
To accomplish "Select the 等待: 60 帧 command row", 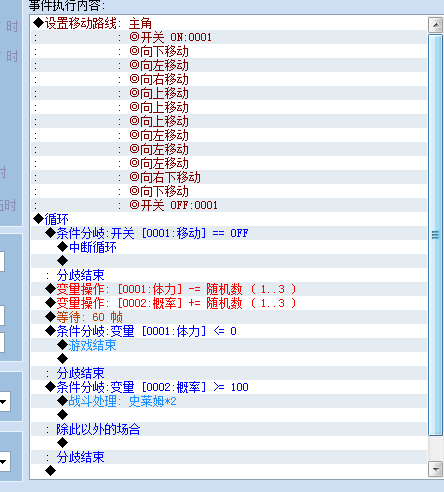I will (229, 317).
